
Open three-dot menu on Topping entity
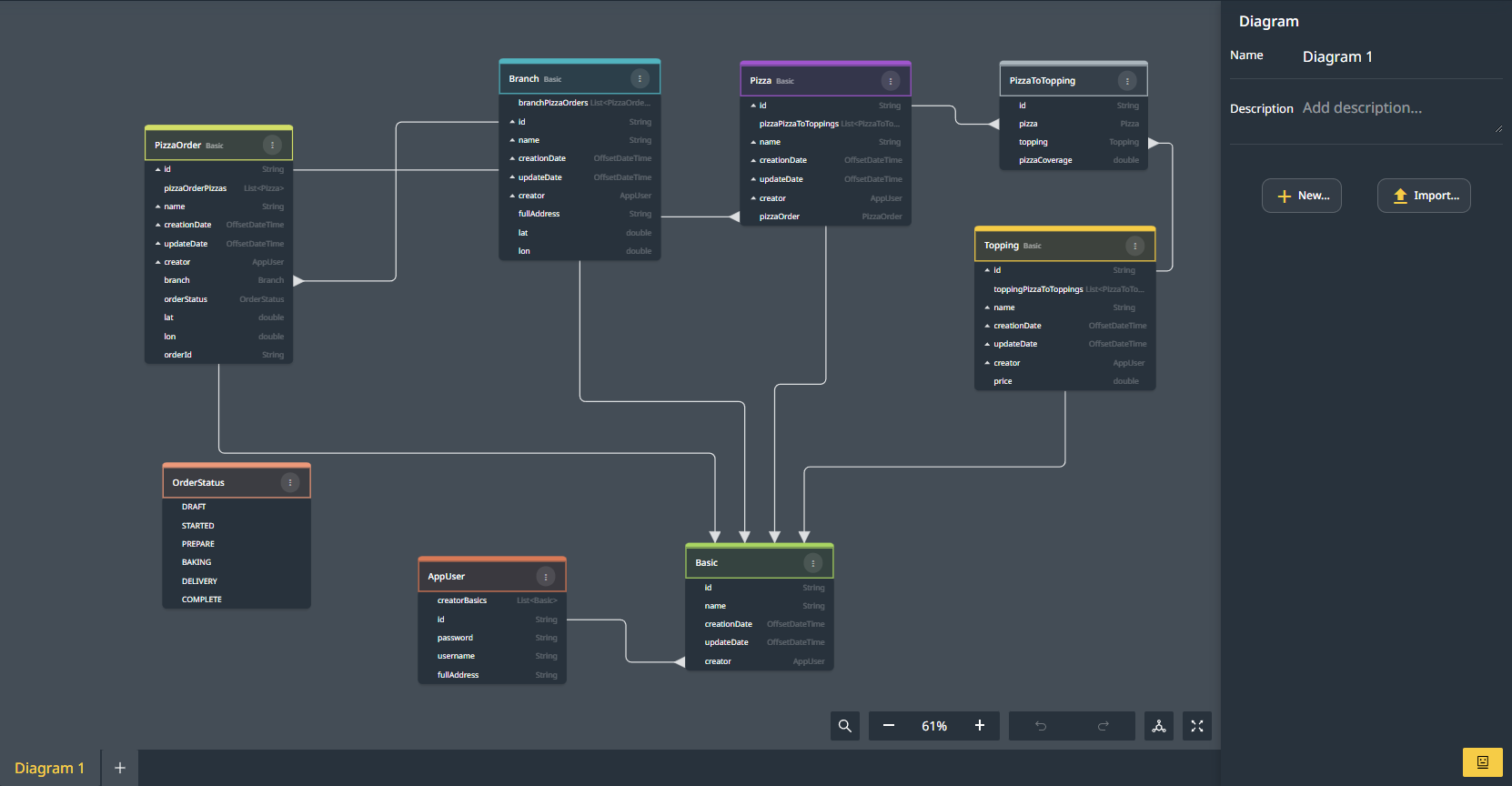pyautogui.click(x=1134, y=246)
